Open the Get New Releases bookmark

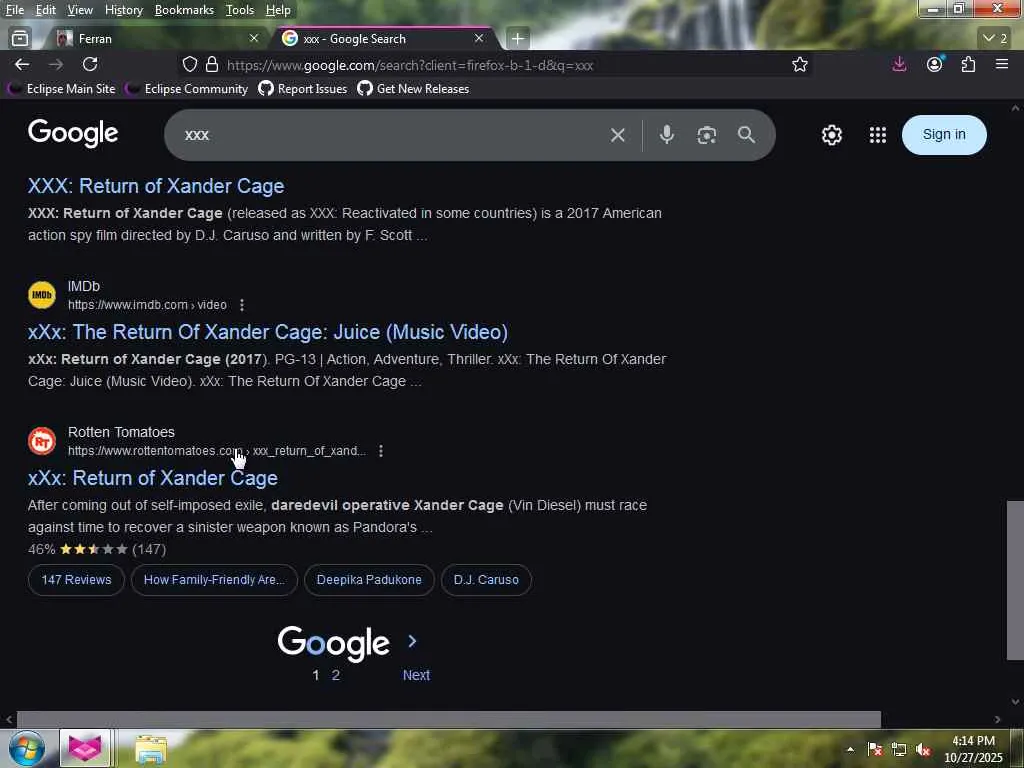pyautogui.click(x=413, y=89)
